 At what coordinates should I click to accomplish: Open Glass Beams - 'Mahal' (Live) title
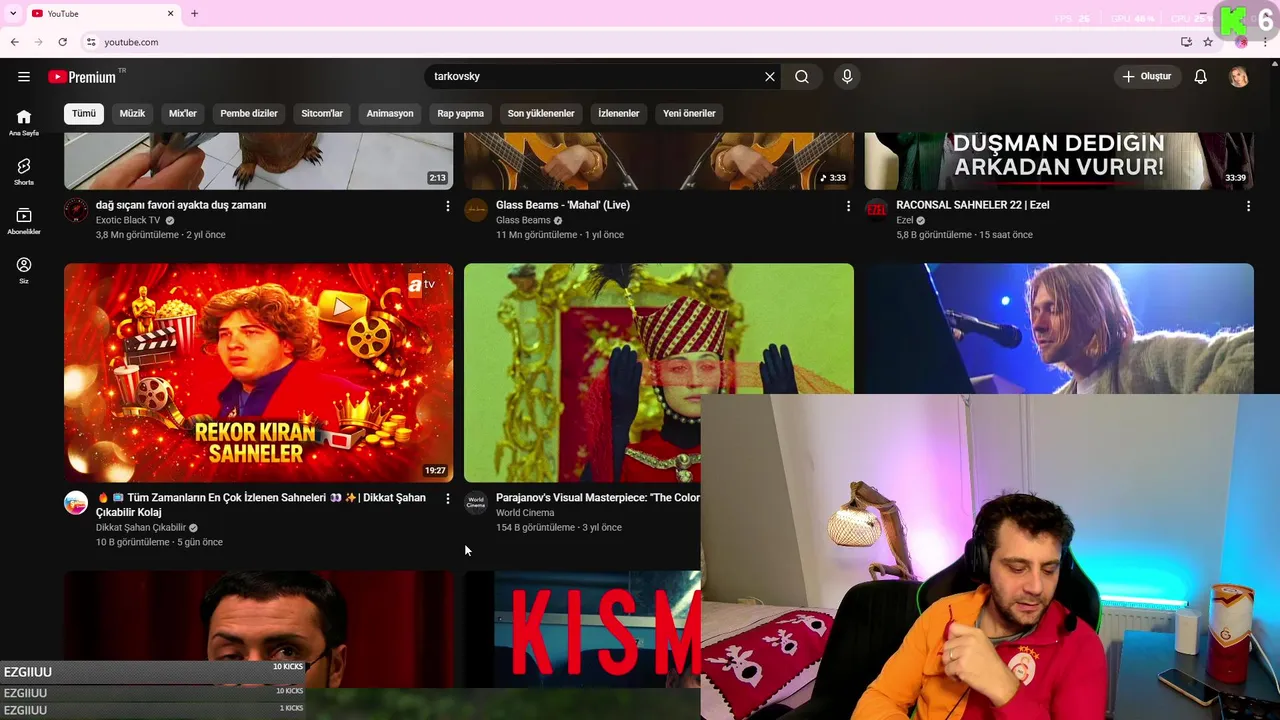click(x=563, y=205)
